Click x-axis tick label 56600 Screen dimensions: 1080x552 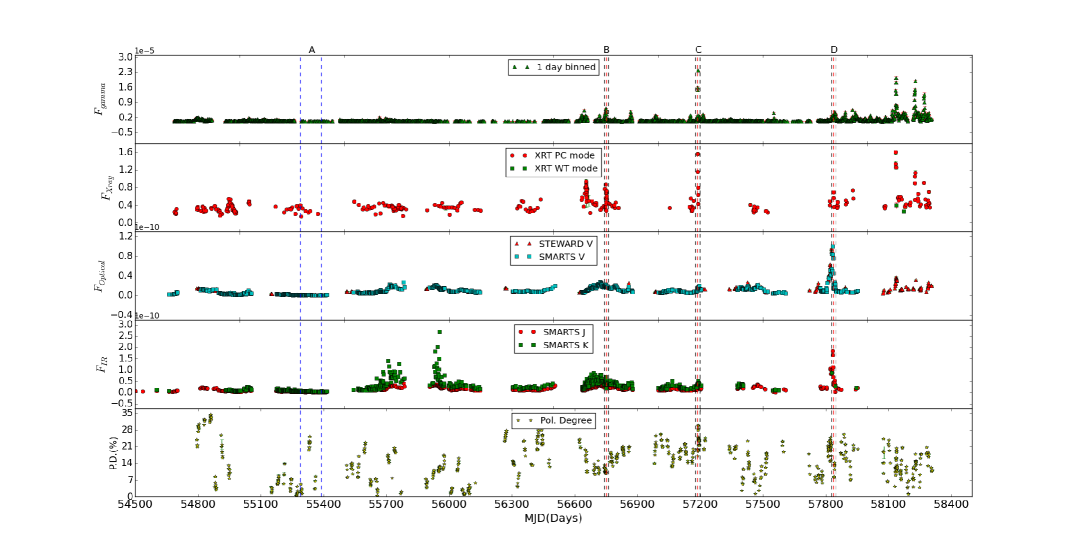tap(574, 505)
